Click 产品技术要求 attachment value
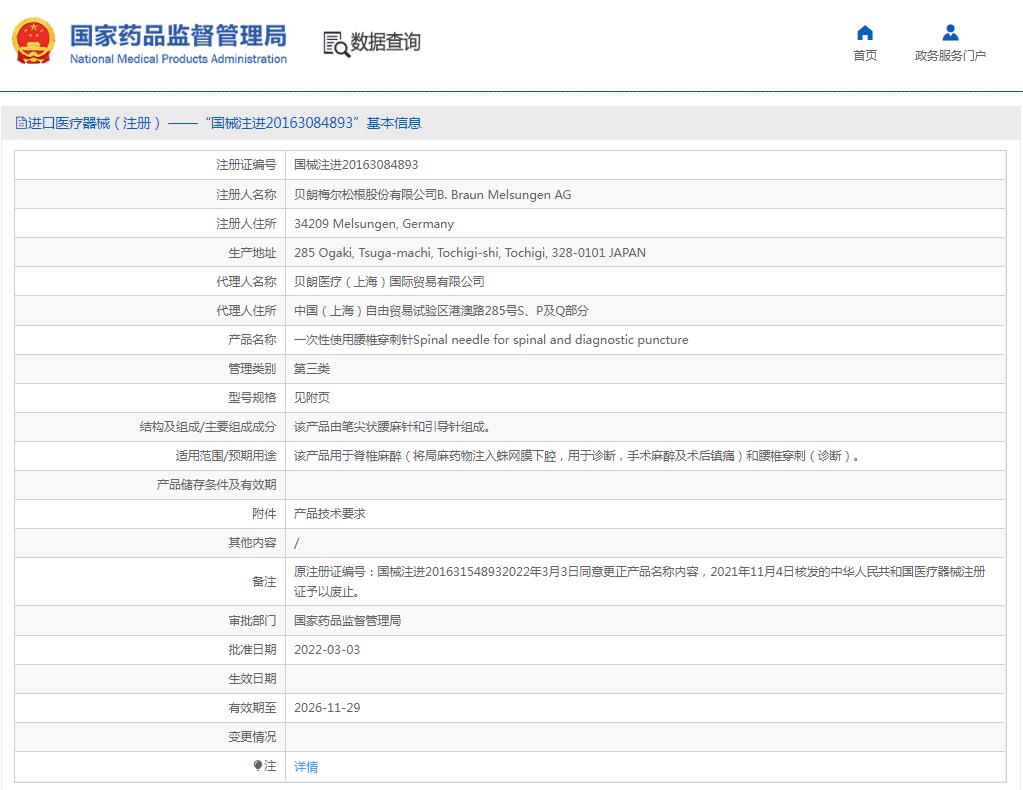The height and width of the screenshot is (790, 1023). click(329, 514)
